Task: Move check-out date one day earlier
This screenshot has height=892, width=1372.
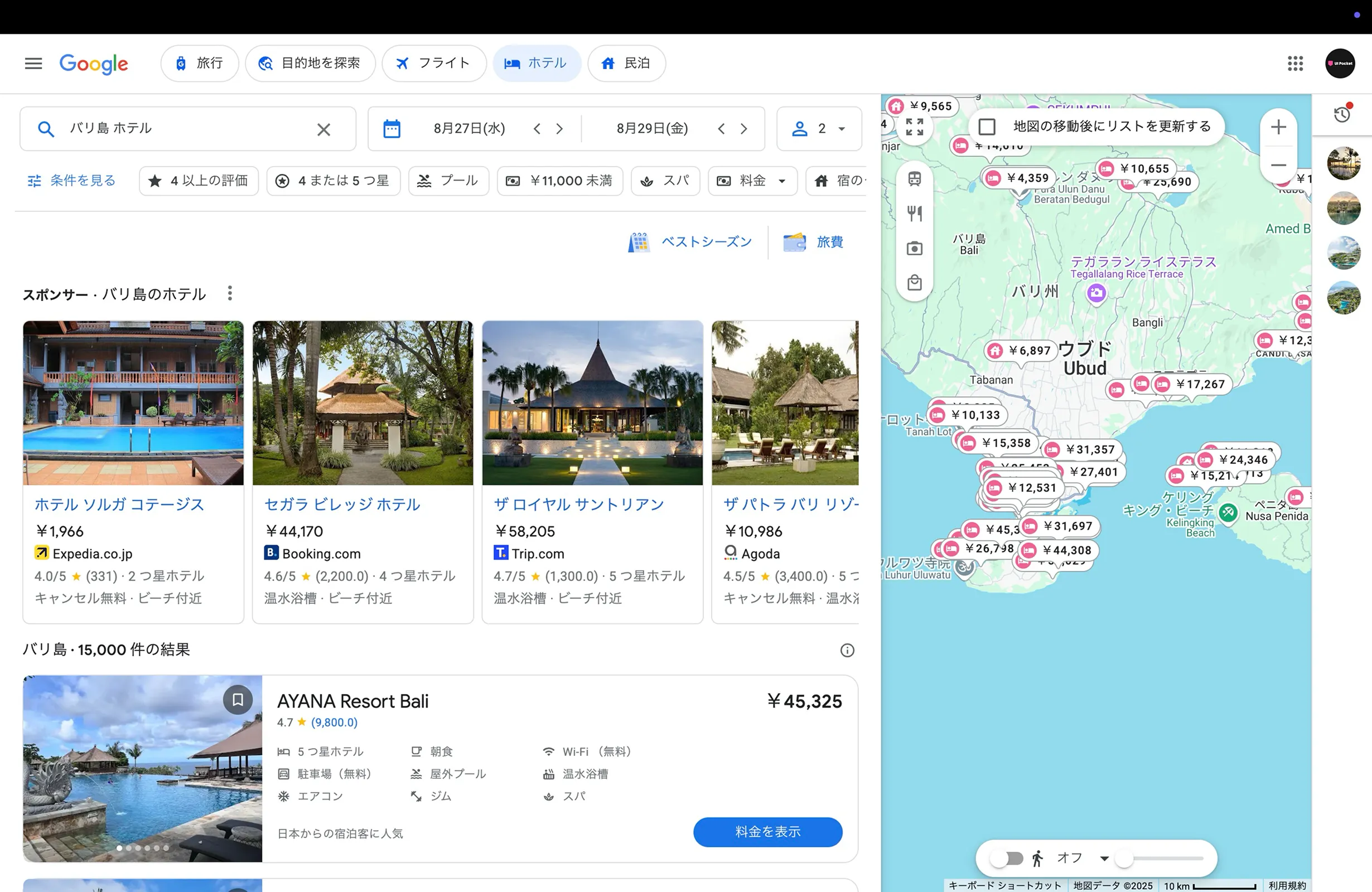Action: coord(721,128)
